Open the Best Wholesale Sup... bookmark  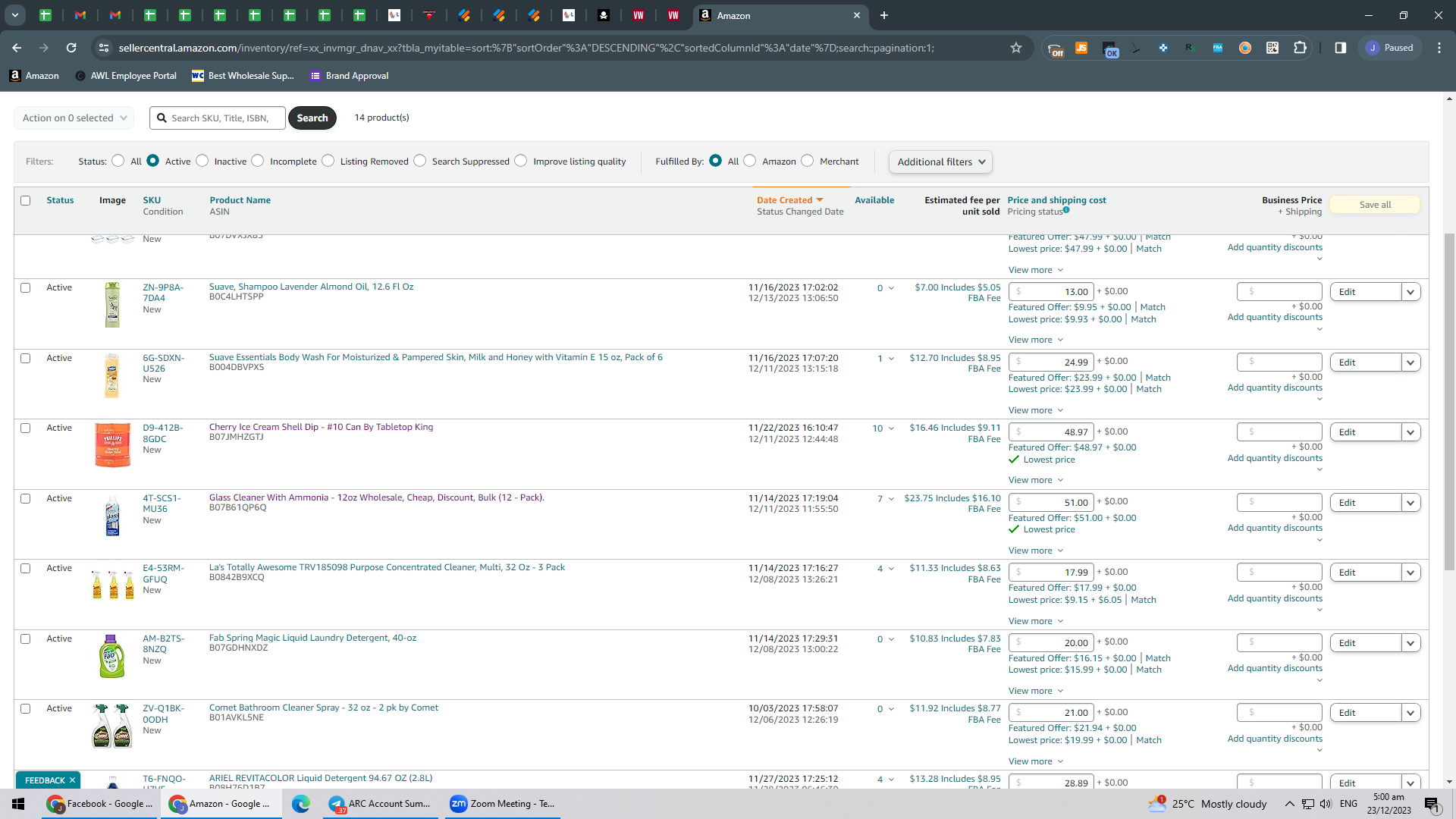click(x=243, y=76)
